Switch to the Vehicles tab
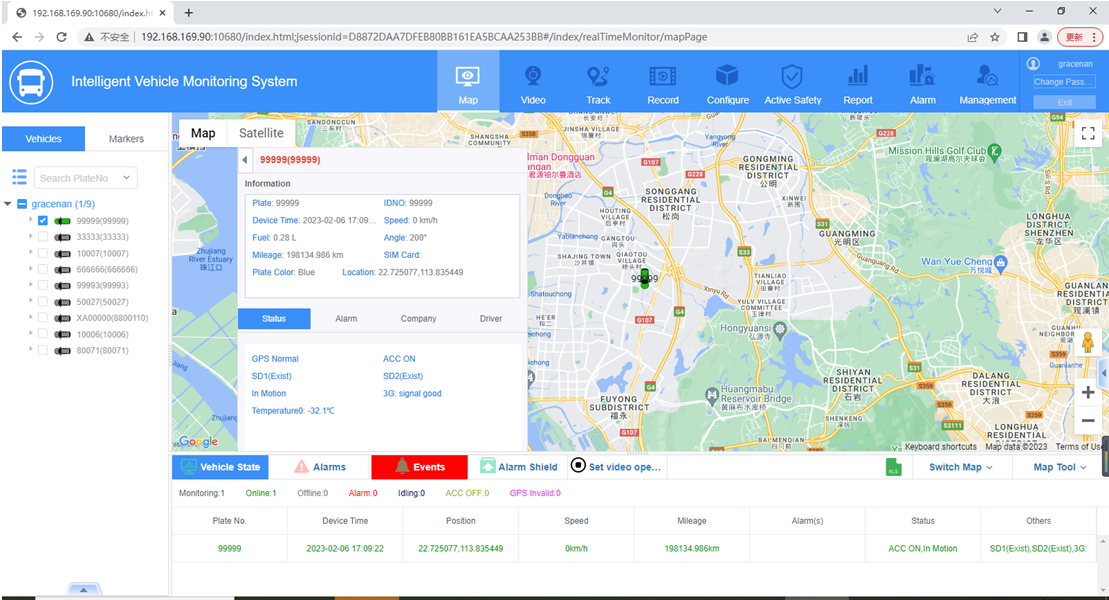Viewport: 1109px width, 600px height. (43, 139)
